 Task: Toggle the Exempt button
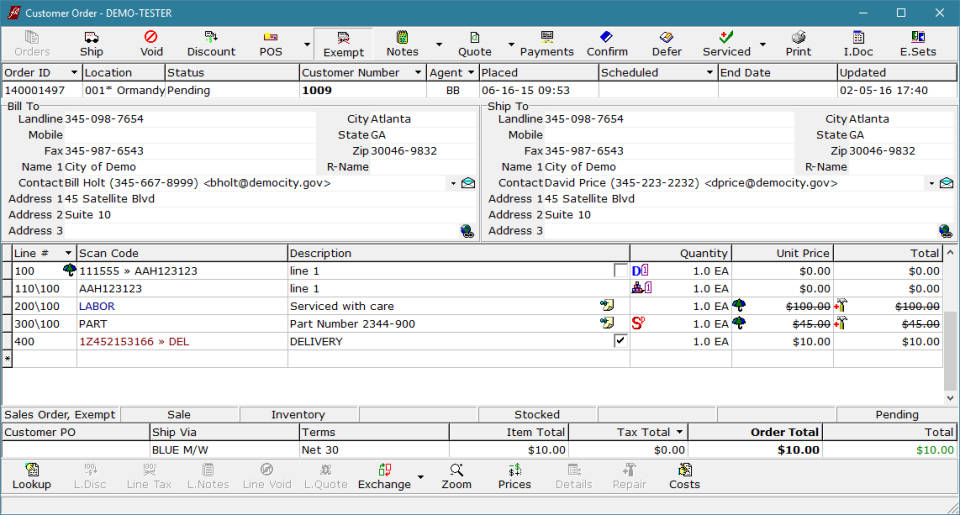pyautogui.click(x=343, y=43)
